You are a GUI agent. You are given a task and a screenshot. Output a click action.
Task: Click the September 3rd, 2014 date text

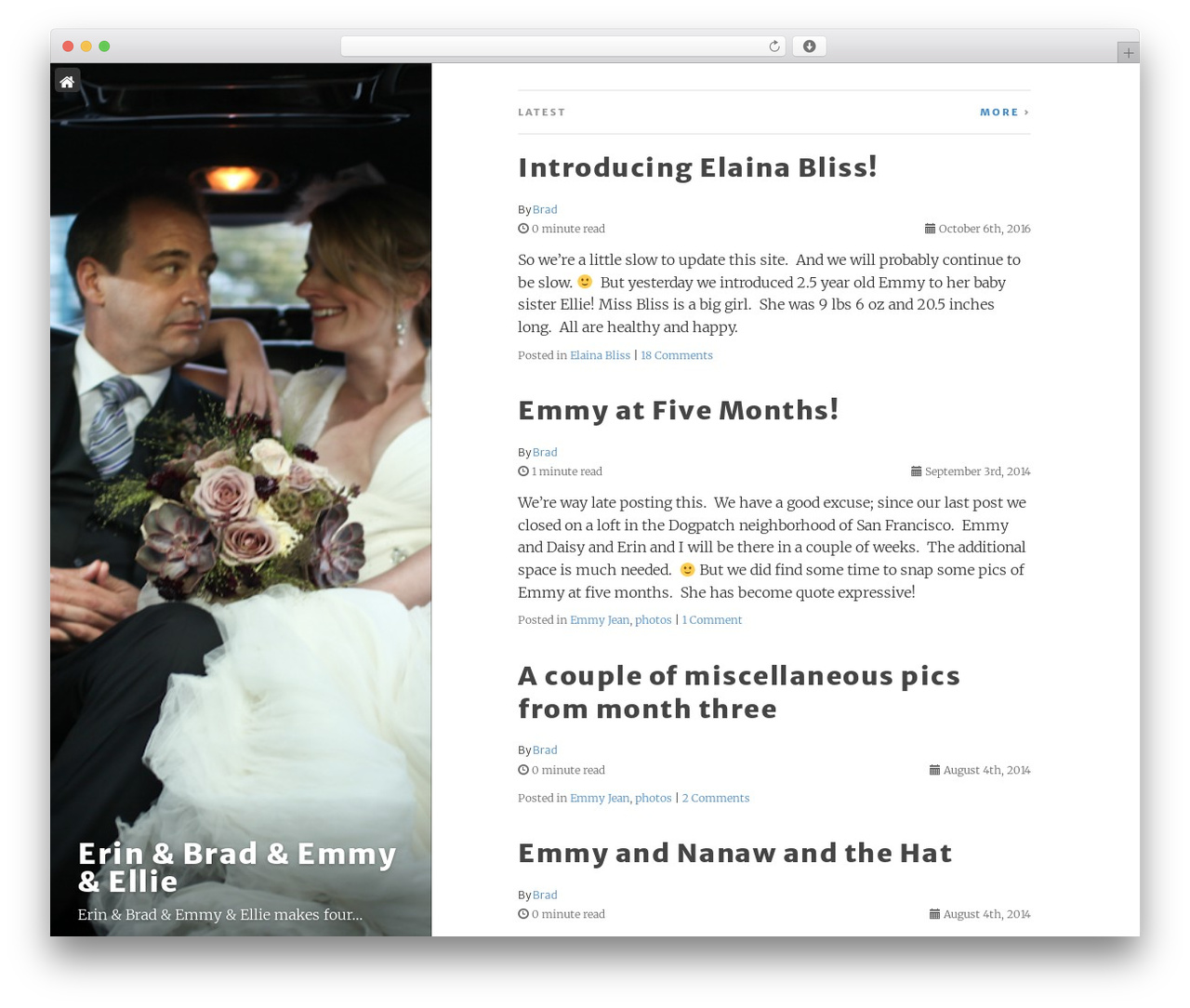[x=977, y=471]
